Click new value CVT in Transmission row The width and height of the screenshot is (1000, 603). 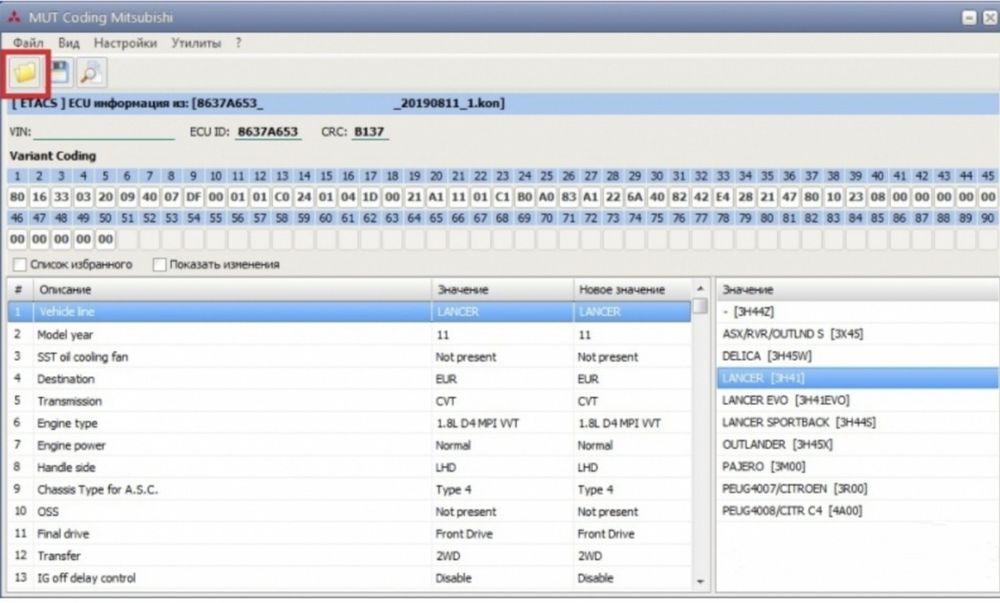(587, 402)
